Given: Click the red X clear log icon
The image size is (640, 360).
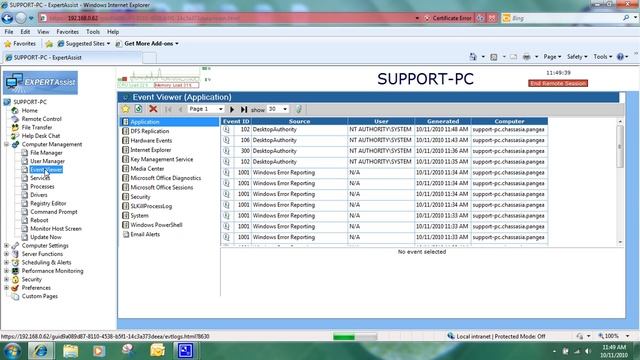Looking at the screenshot, I should click(153, 109).
